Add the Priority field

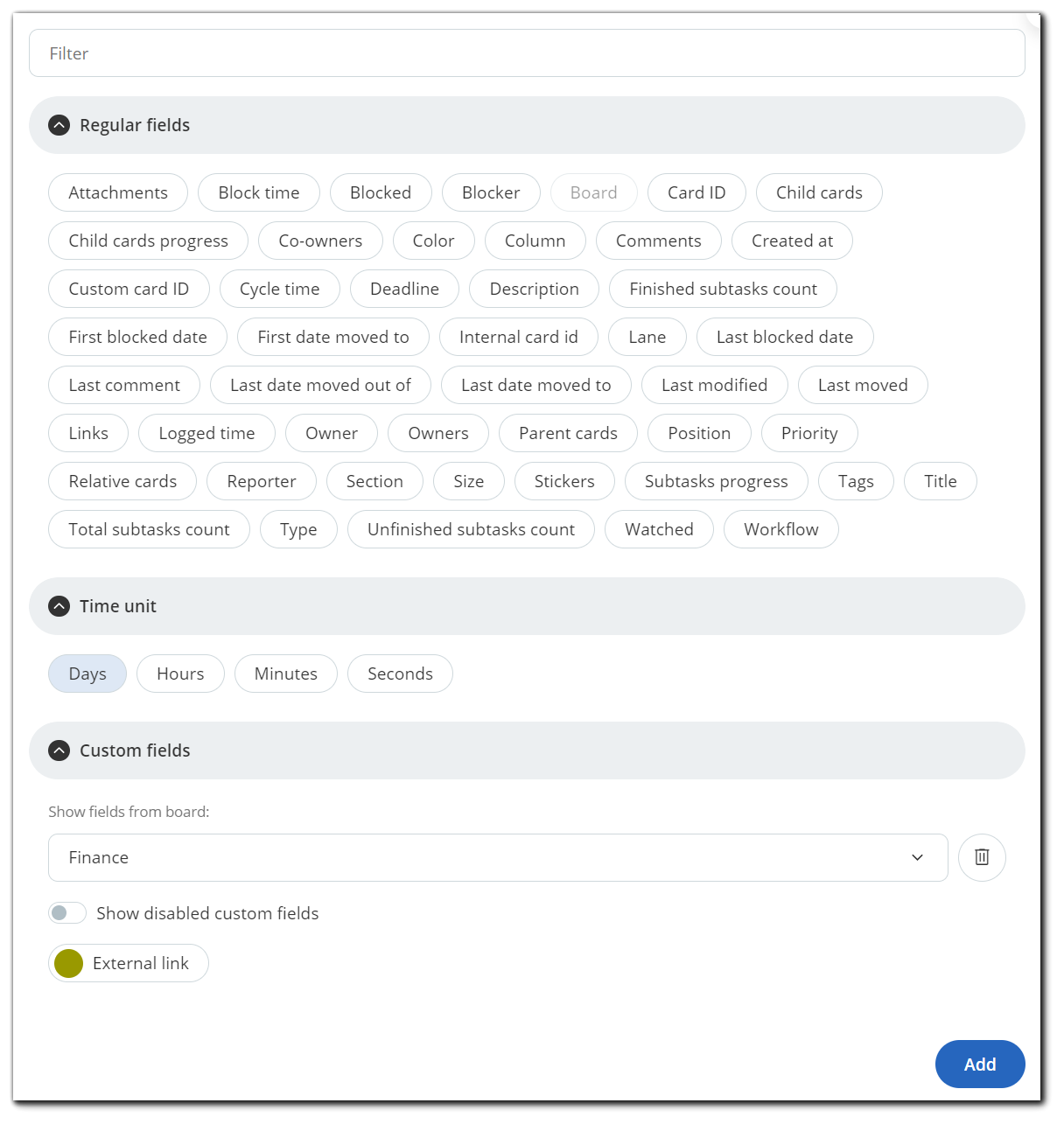click(809, 433)
